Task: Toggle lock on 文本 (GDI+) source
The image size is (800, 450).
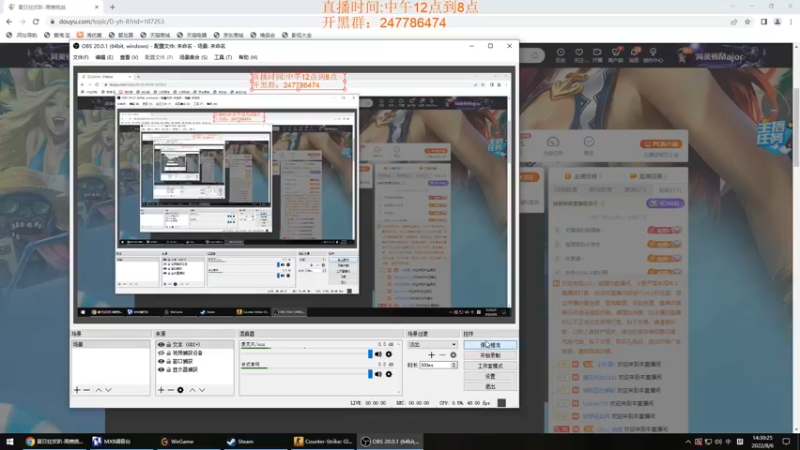Action: (x=168, y=345)
